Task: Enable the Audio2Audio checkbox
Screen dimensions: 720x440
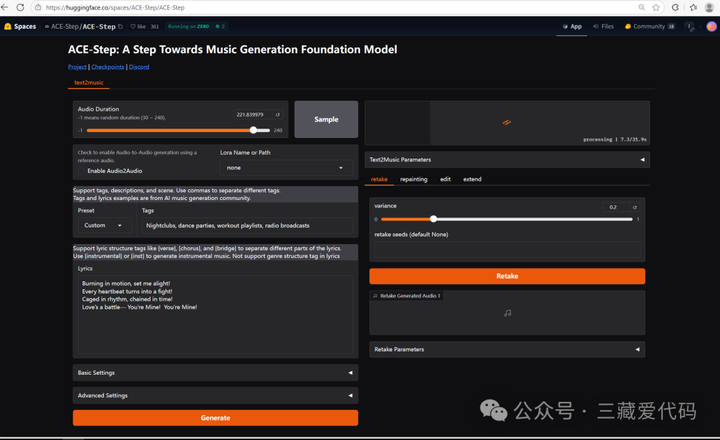Action: click(82, 171)
